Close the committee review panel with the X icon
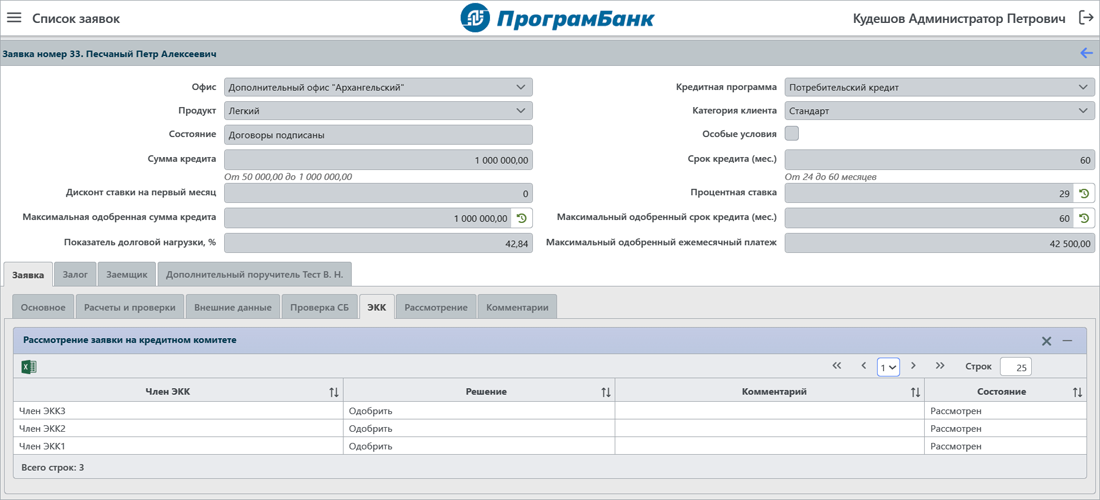This screenshot has height=500, width=1100. (x=1046, y=341)
